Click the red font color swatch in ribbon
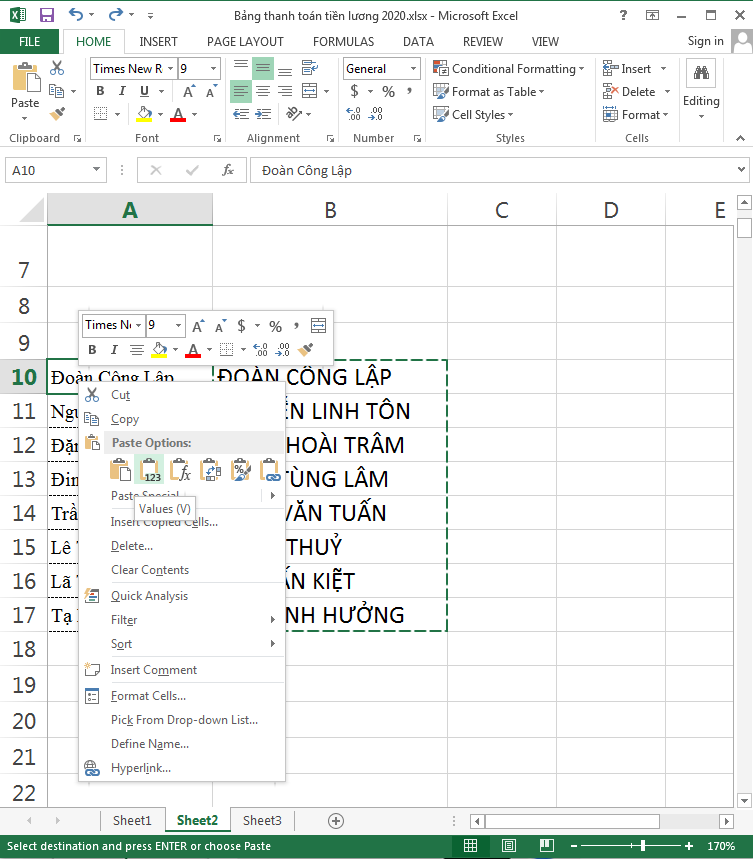Viewport: 753px width, 859px height. coord(178,115)
